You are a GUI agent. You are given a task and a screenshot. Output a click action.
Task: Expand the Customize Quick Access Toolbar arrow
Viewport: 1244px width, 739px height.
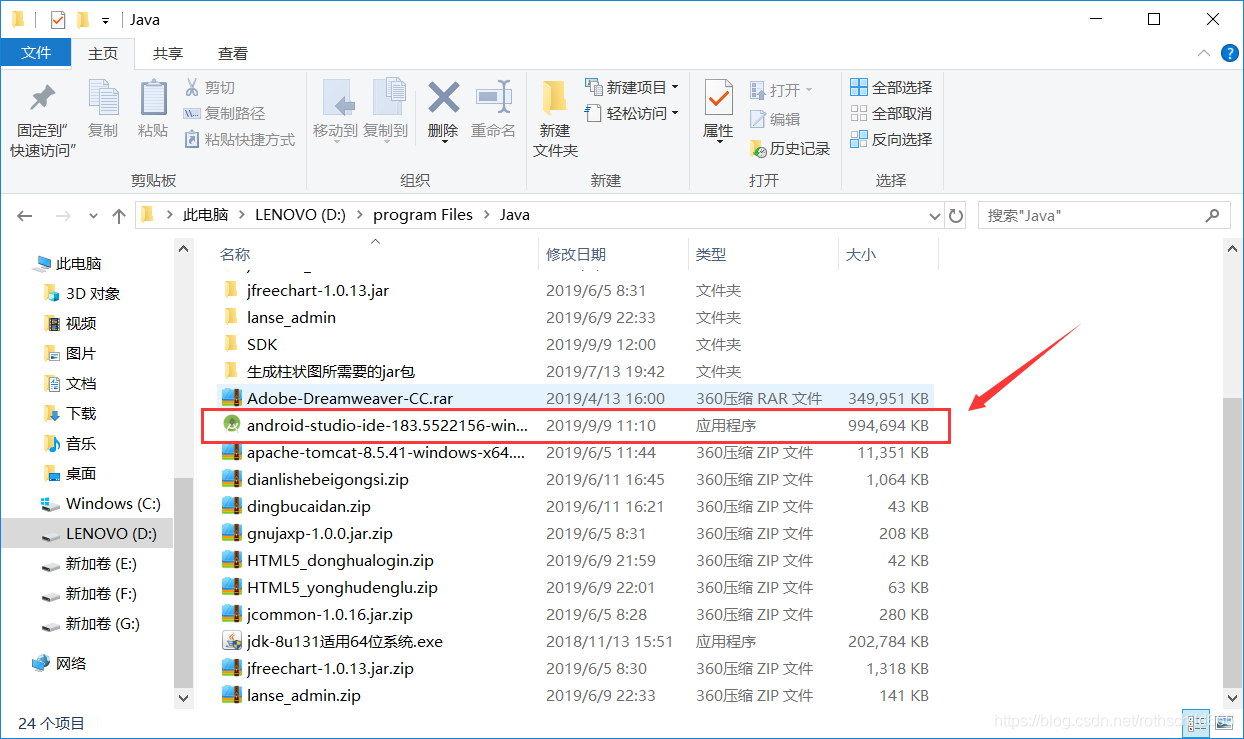(105, 20)
